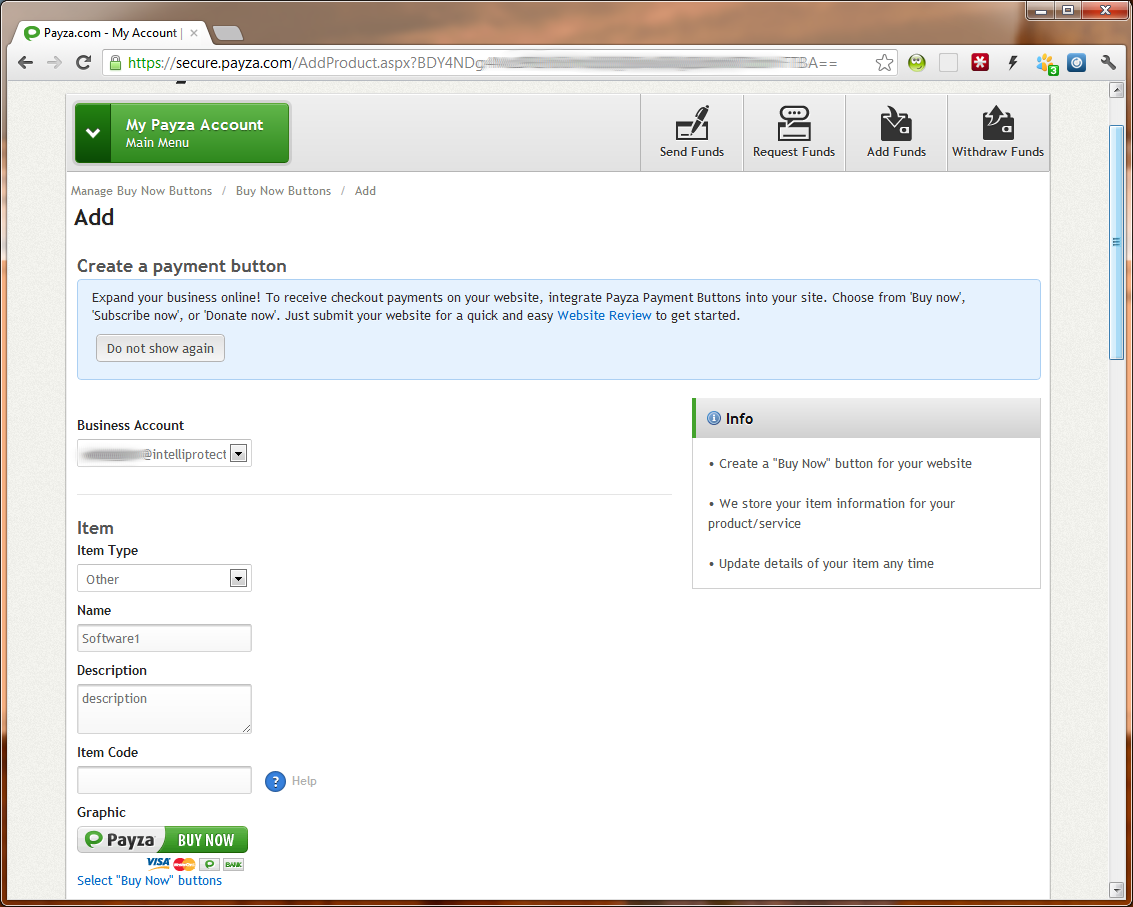Click the scrollbar up arrow
Viewport: 1133px width, 907px height.
pos(1116,90)
